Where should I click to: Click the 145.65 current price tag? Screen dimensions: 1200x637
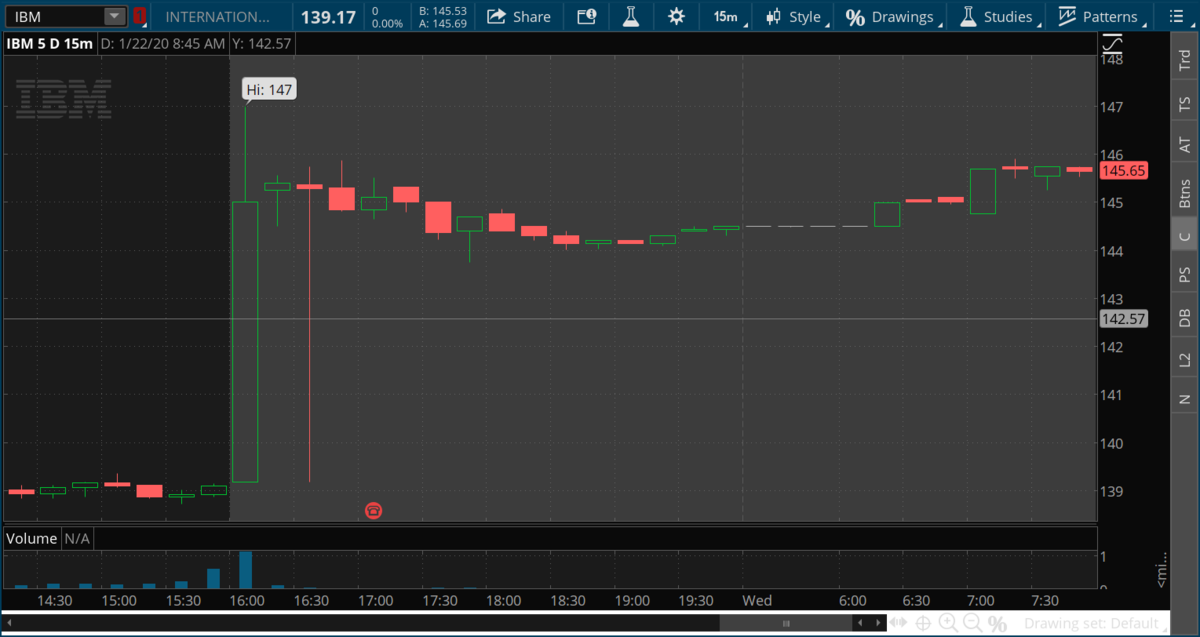click(x=1123, y=171)
